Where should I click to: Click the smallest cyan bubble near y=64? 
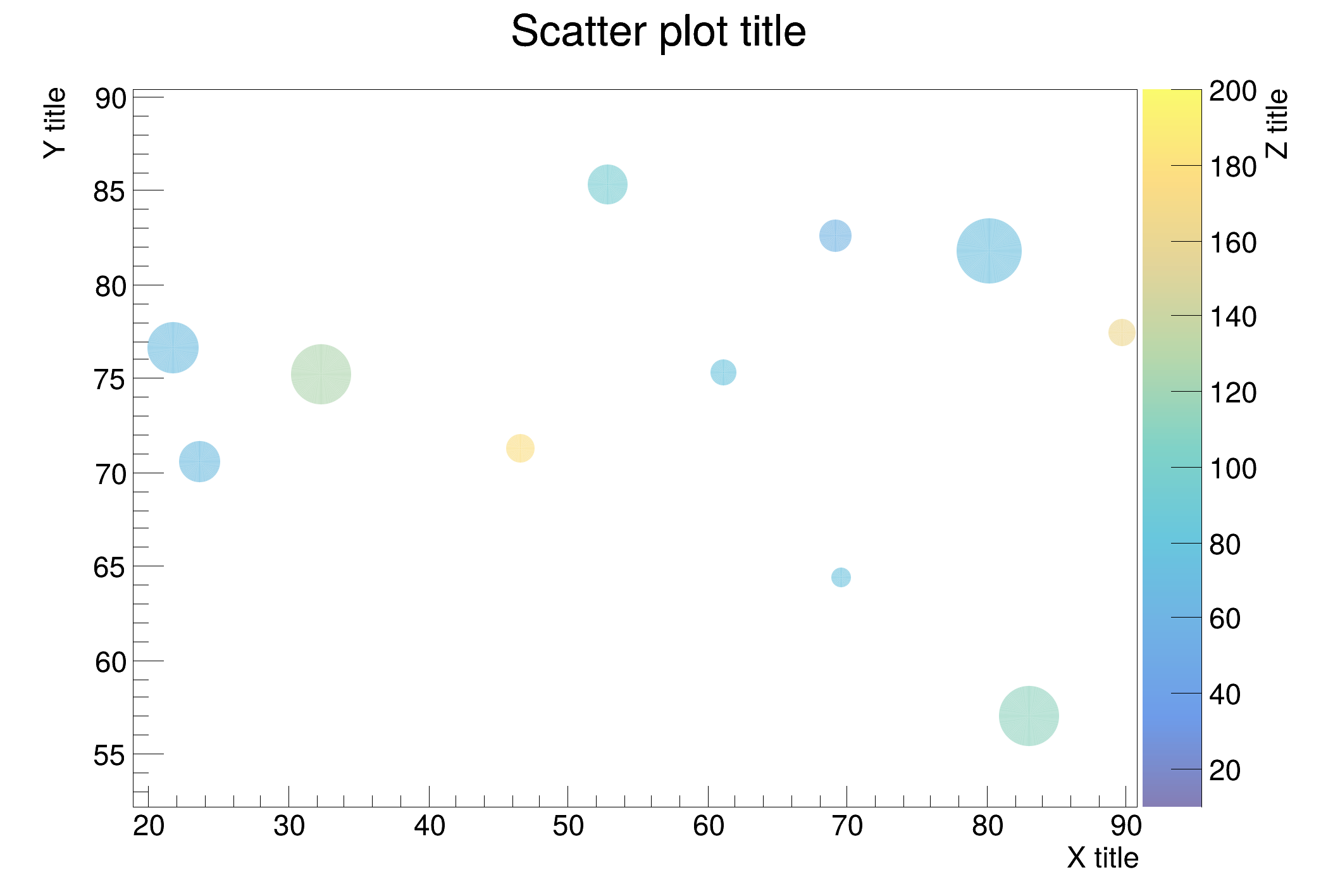(x=840, y=577)
